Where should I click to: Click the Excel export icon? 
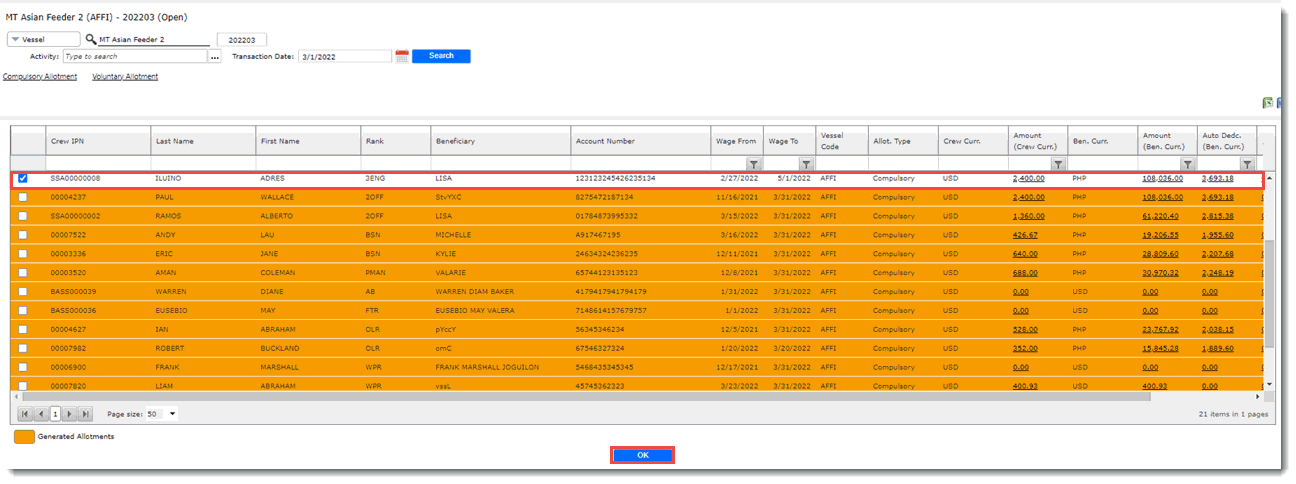pos(1268,103)
